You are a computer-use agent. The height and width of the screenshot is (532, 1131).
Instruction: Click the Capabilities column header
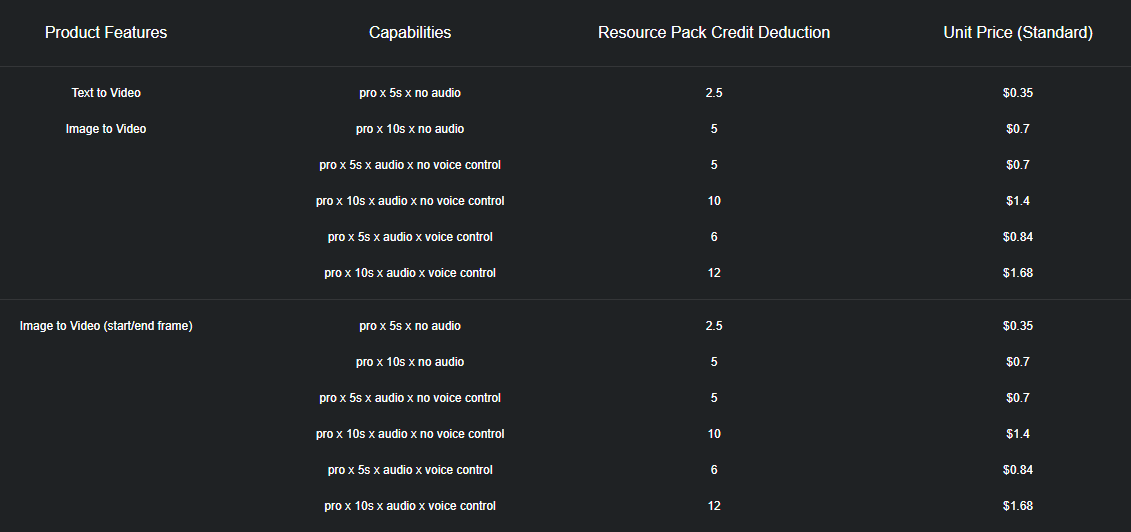410,33
